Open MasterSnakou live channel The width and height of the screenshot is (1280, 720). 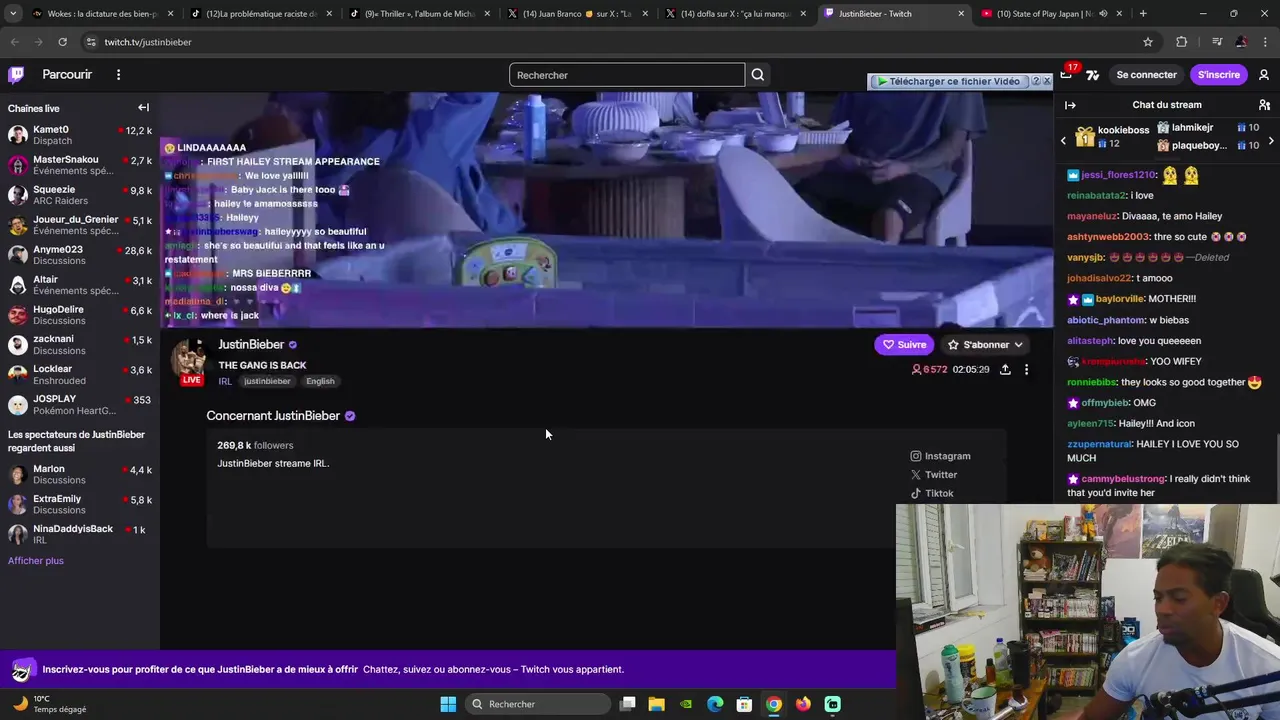80,165
